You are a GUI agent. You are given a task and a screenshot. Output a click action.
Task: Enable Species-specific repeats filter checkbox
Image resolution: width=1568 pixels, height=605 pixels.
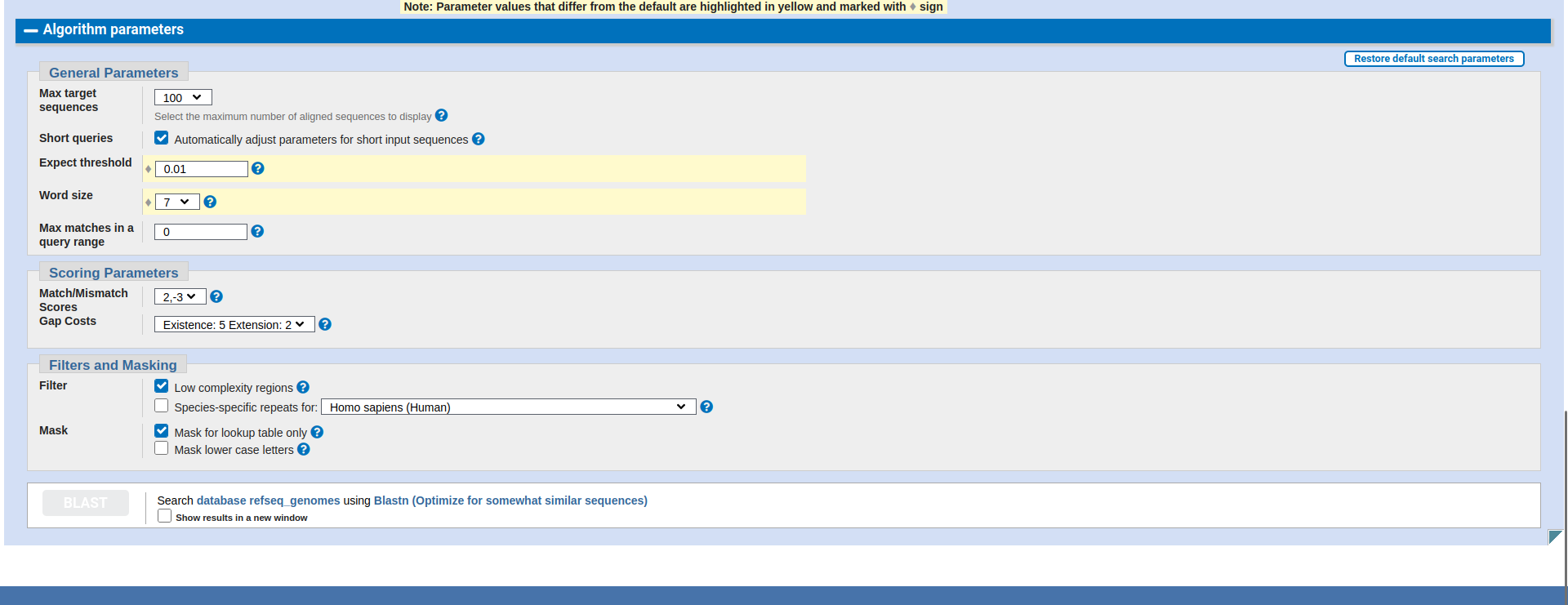(162, 406)
